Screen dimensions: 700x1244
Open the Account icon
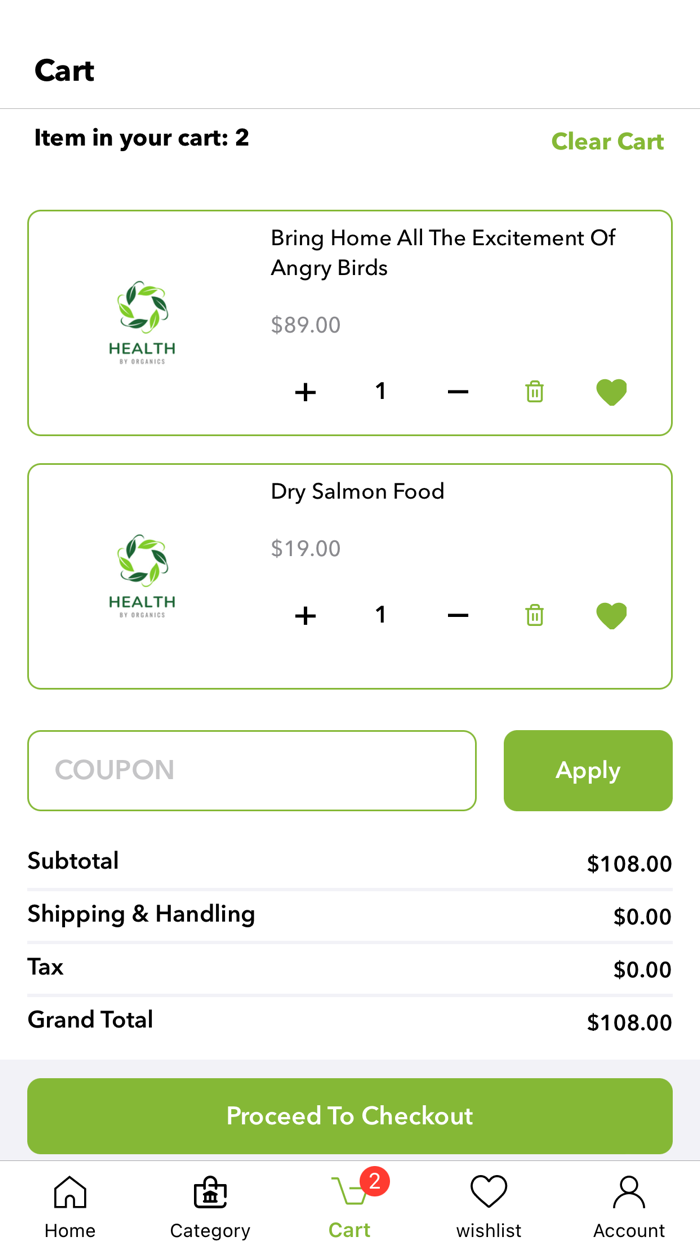(x=629, y=1191)
